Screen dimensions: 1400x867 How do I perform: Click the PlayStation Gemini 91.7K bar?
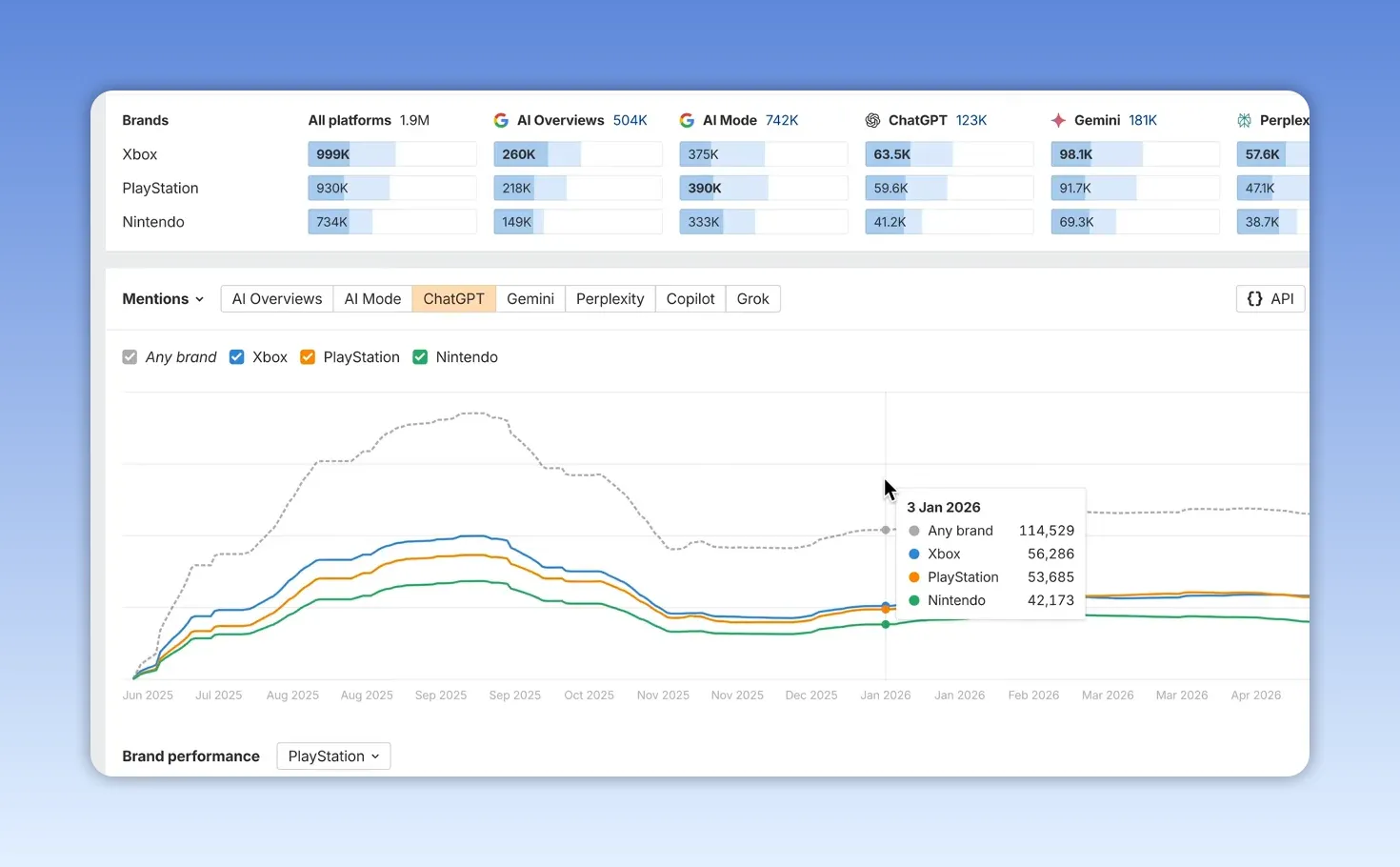point(1135,189)
